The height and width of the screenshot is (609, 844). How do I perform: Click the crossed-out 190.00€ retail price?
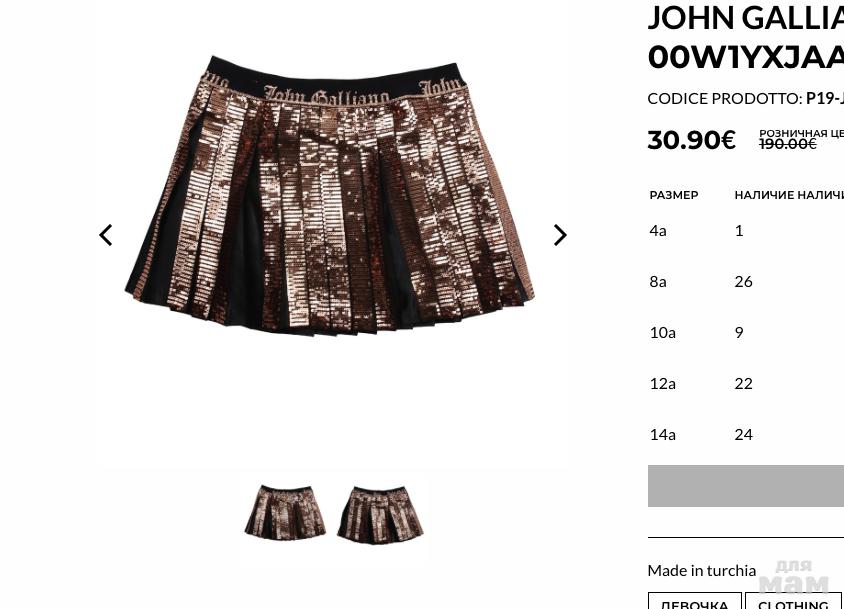[x=787, y=144]
